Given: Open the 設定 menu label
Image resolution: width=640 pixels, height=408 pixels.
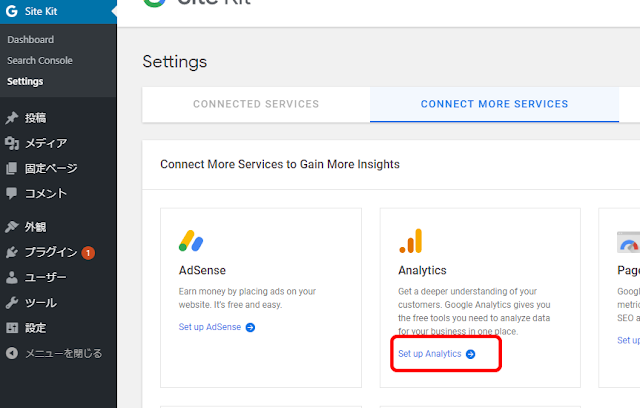Looking at the screenshot, I should coord(36,328).
